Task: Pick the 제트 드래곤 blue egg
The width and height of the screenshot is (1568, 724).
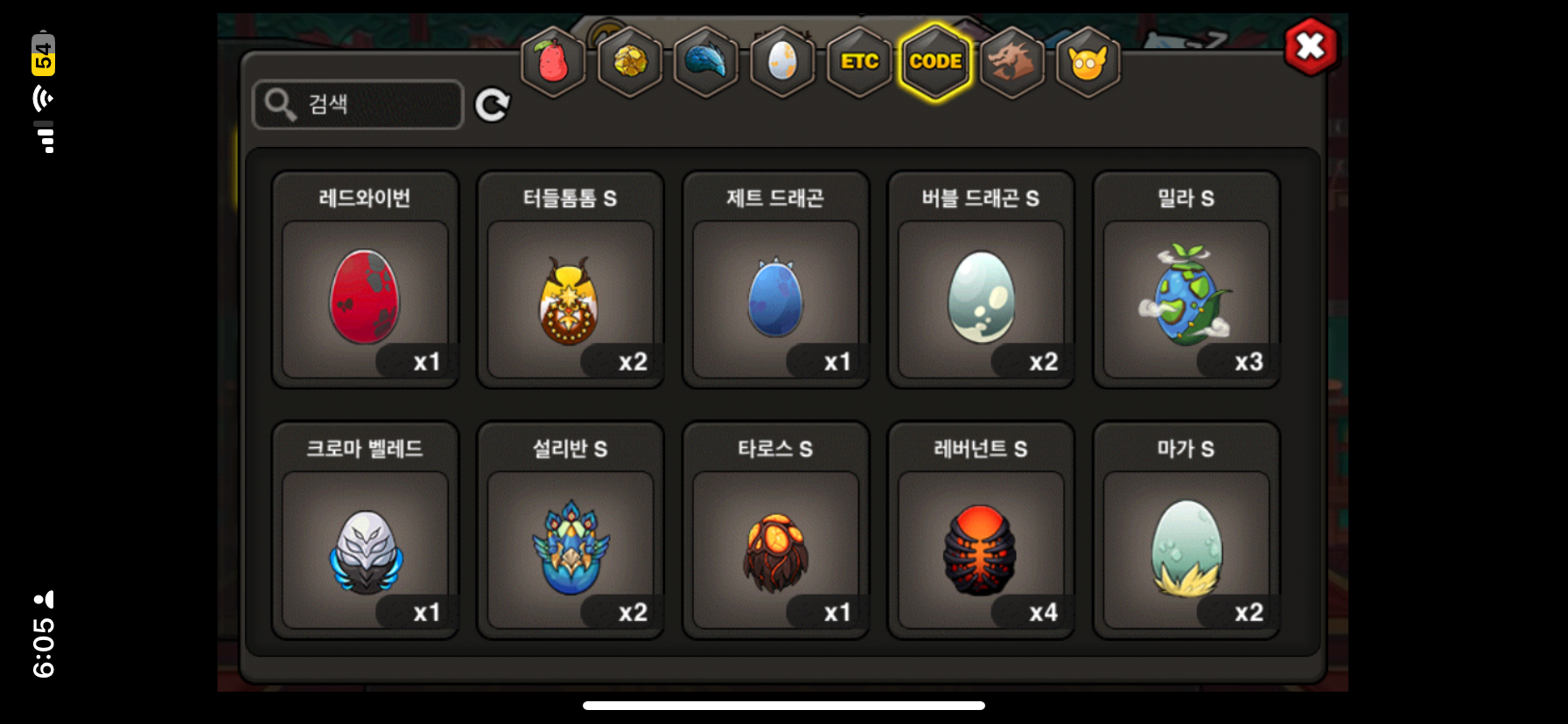Action: (x=775, y=280)
